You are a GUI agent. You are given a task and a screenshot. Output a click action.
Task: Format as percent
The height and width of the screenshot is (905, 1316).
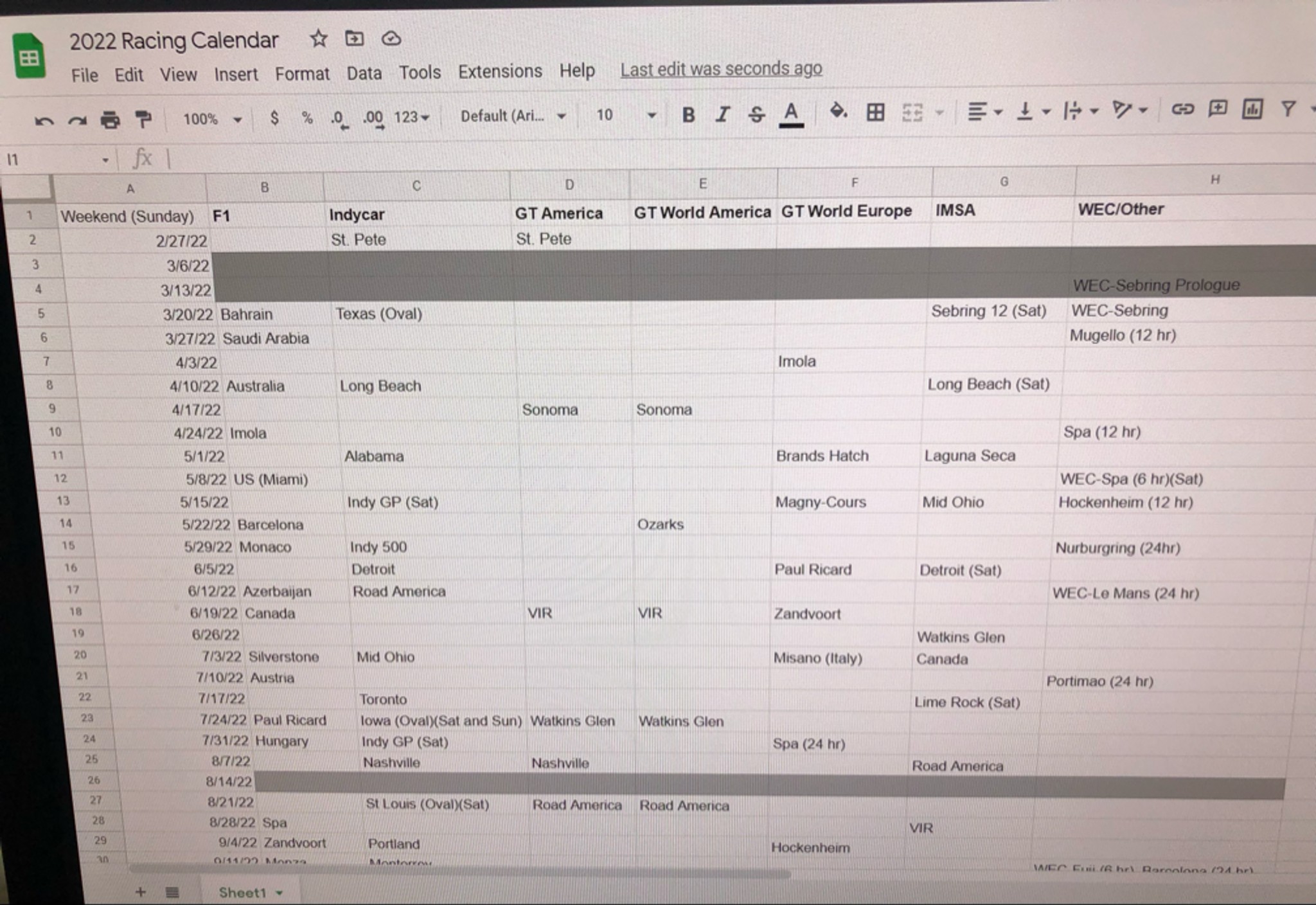307,118
